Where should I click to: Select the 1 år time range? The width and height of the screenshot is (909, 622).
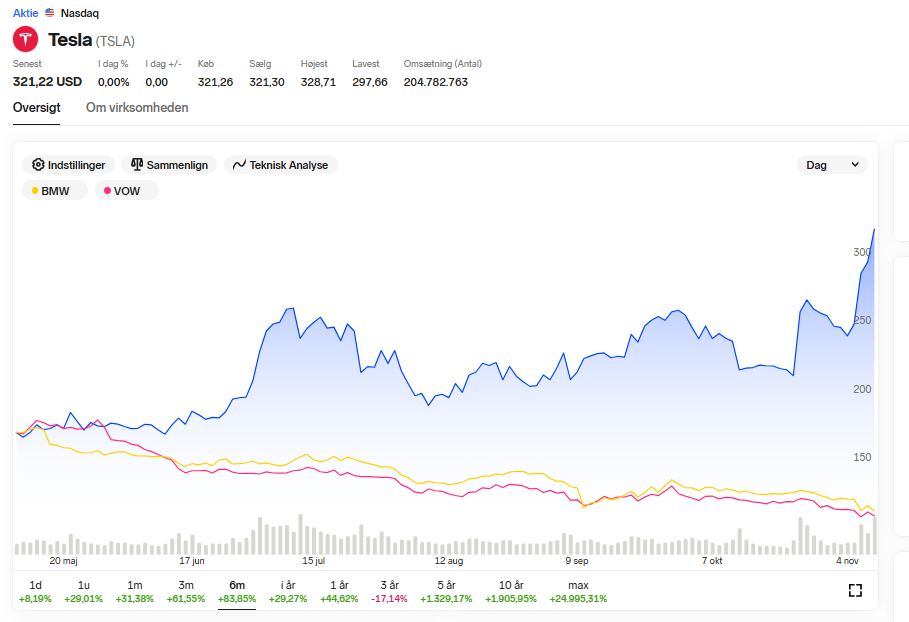click(x=339, y=591)
